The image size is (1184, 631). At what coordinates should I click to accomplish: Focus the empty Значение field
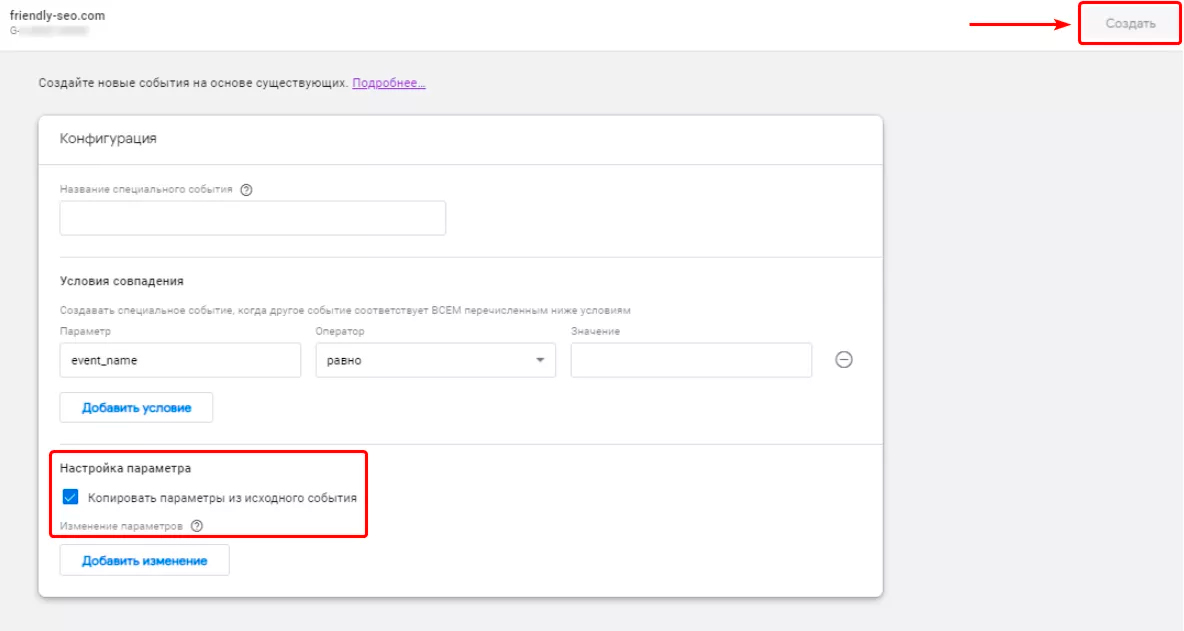(691, 360)
